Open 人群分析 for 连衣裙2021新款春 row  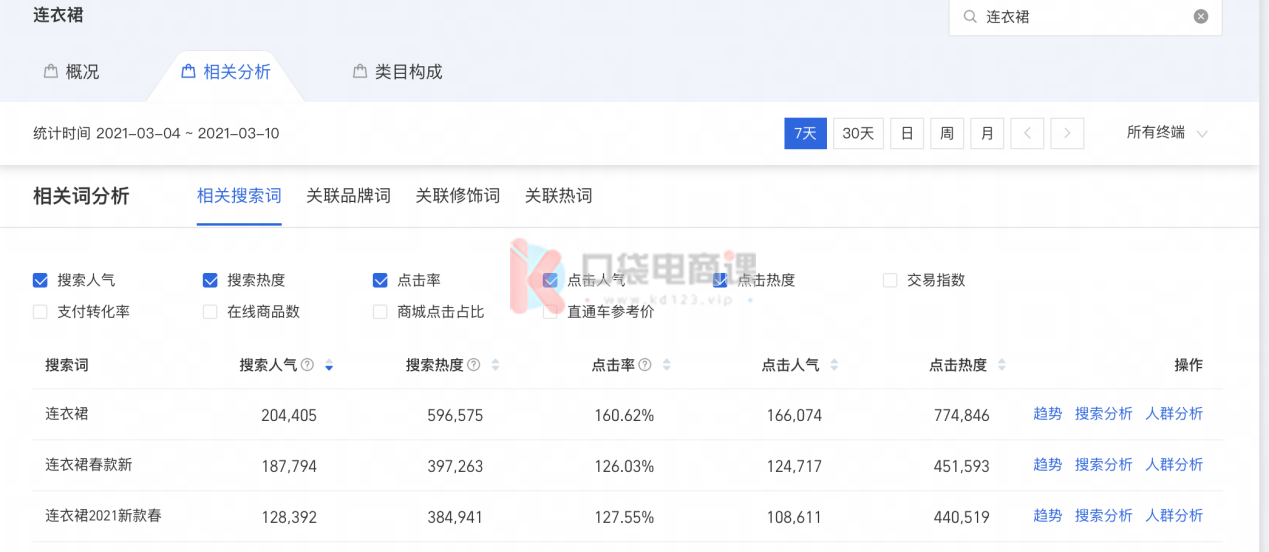pyautogui.click(x=1174, y=516)
